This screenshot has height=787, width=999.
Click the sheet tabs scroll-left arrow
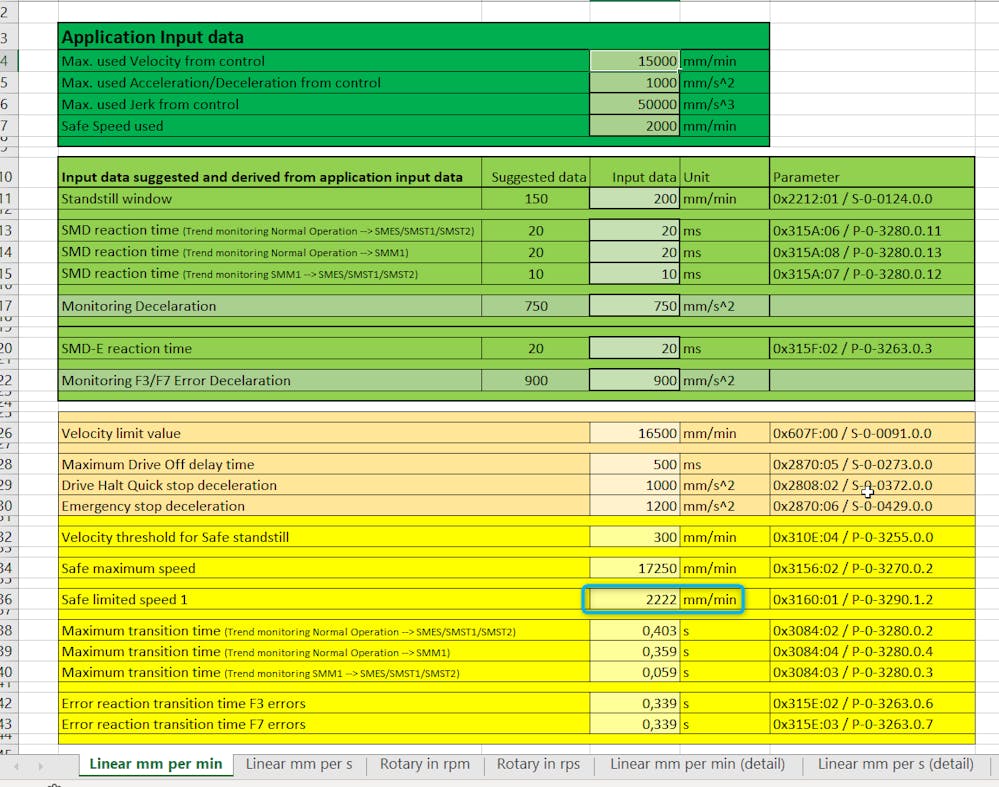[16, 766]
